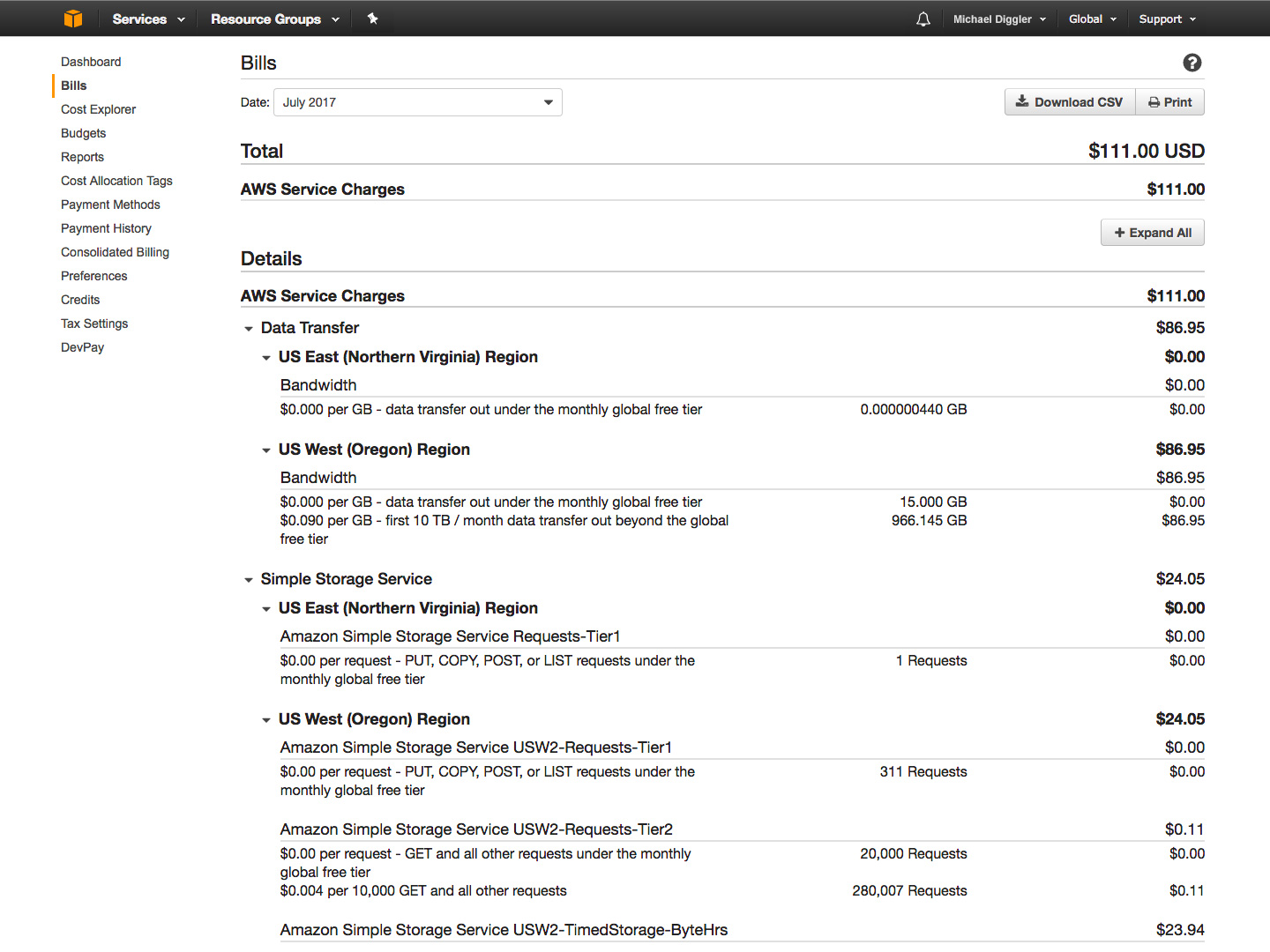Click the Requests-Tier1 heading under US East
The width and height of the screenshot is (1270, 952).
coord(451,636)
